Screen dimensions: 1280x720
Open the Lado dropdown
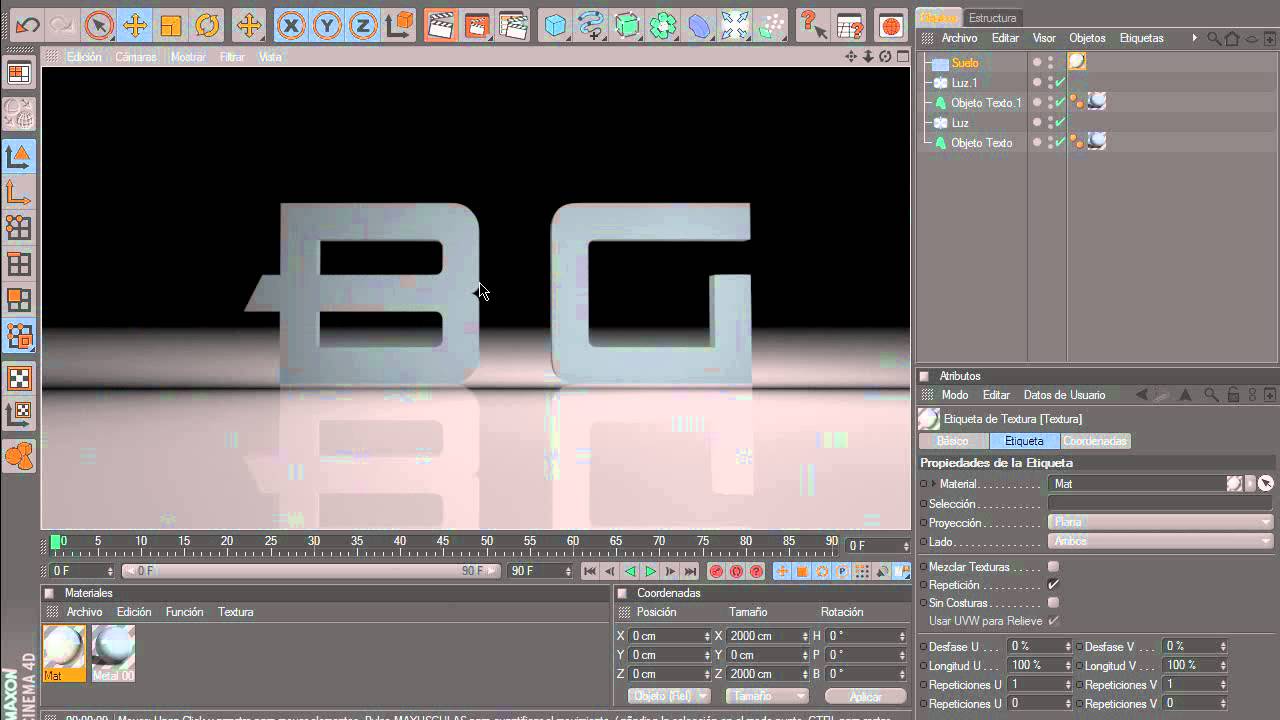1161,541
